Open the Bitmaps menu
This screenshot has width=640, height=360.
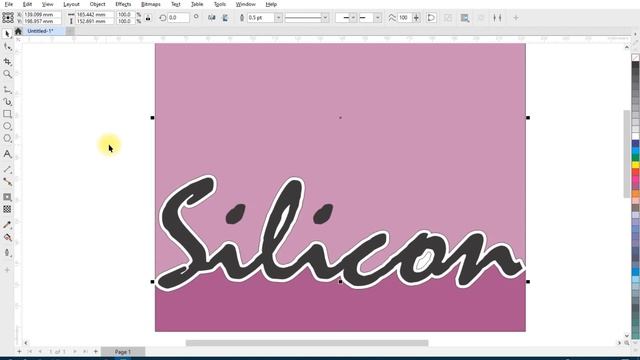151,4
